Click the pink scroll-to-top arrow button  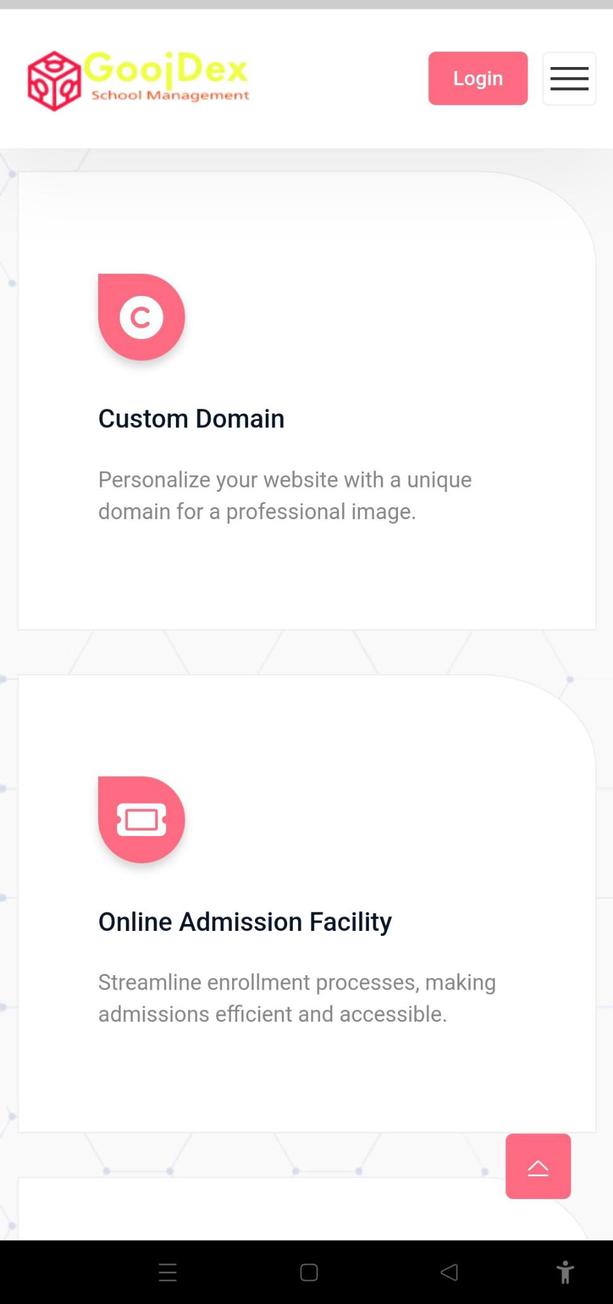click(x=538, y=1166)
